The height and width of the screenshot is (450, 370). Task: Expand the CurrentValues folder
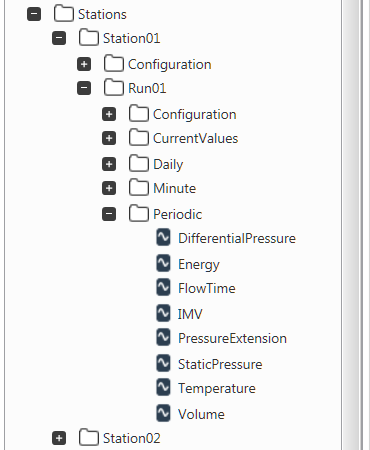point(109,138)
